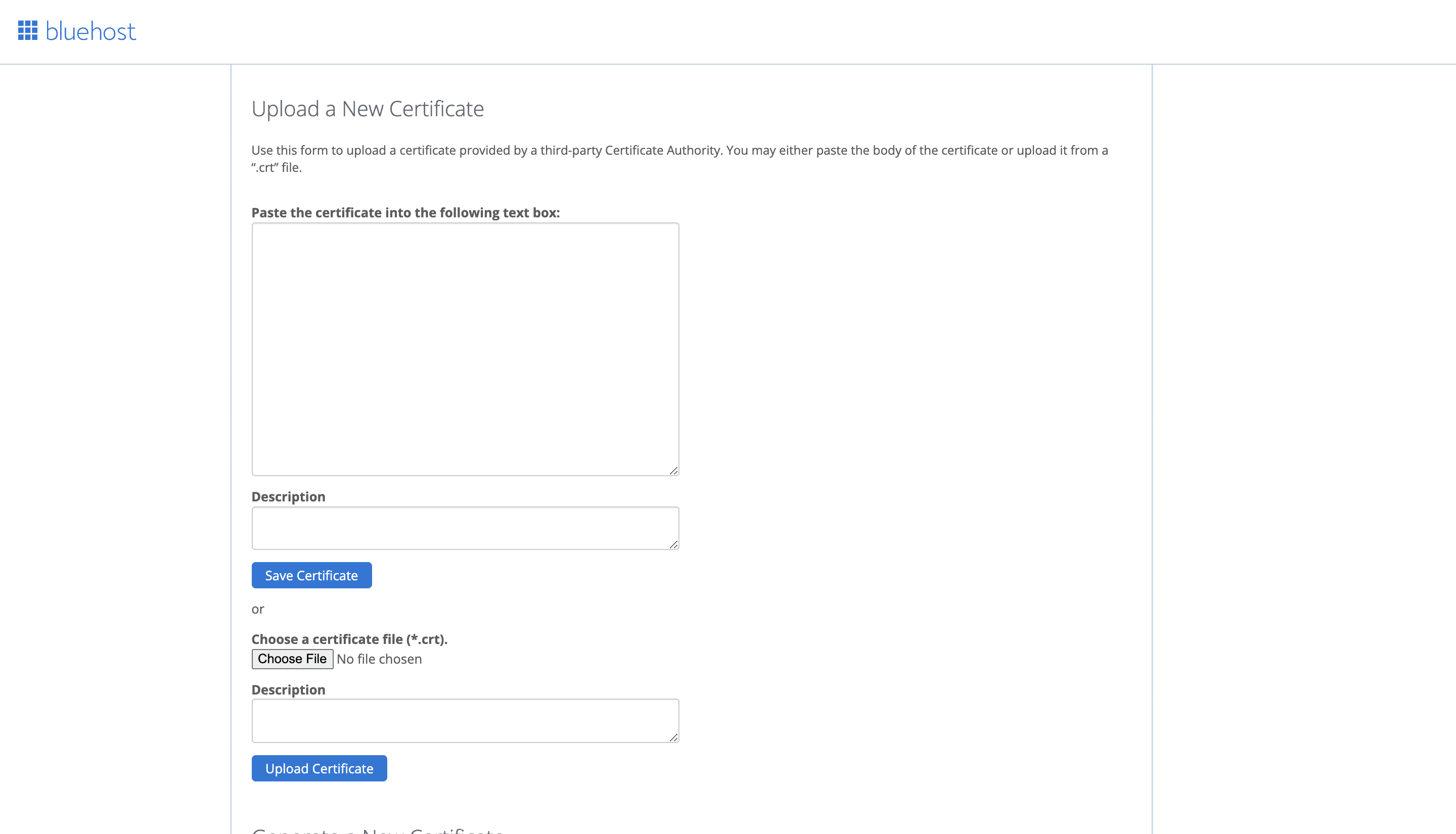Click the "or" separator text
This screenshot has height=834, width=1456.
click(x=258, y=609)
